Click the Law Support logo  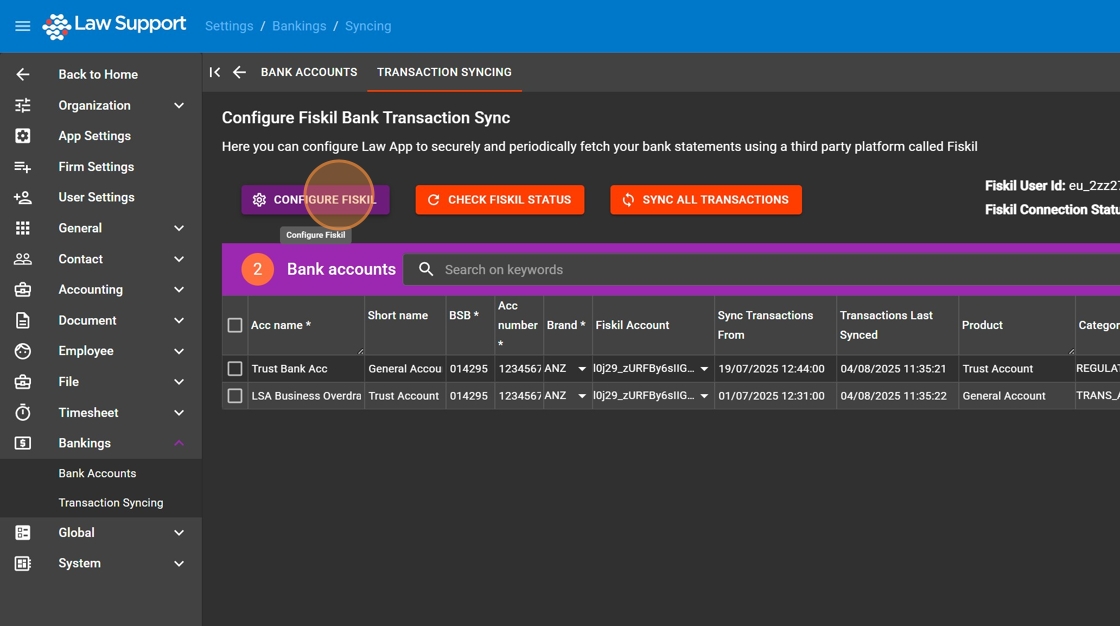[115, 26]
